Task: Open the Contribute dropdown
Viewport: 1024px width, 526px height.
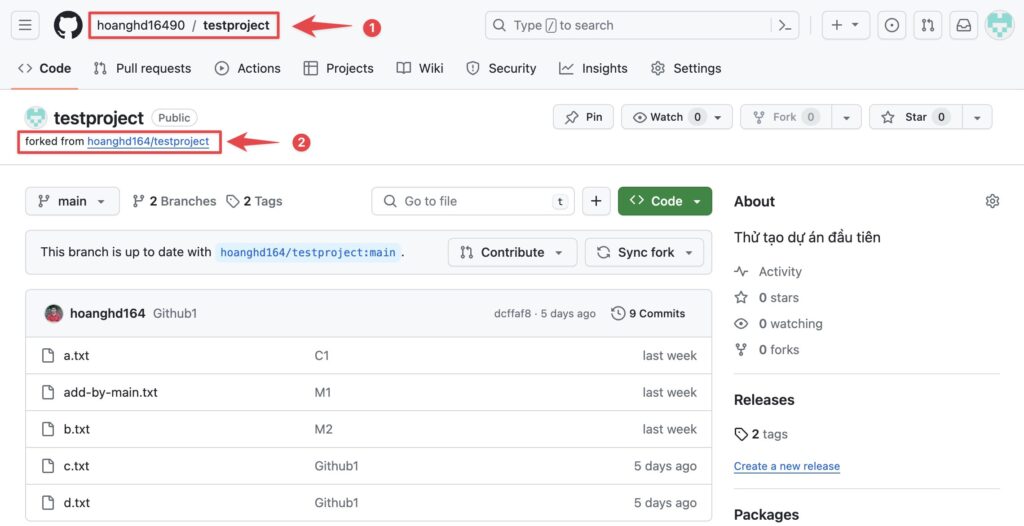Action: tap(512, 252)
